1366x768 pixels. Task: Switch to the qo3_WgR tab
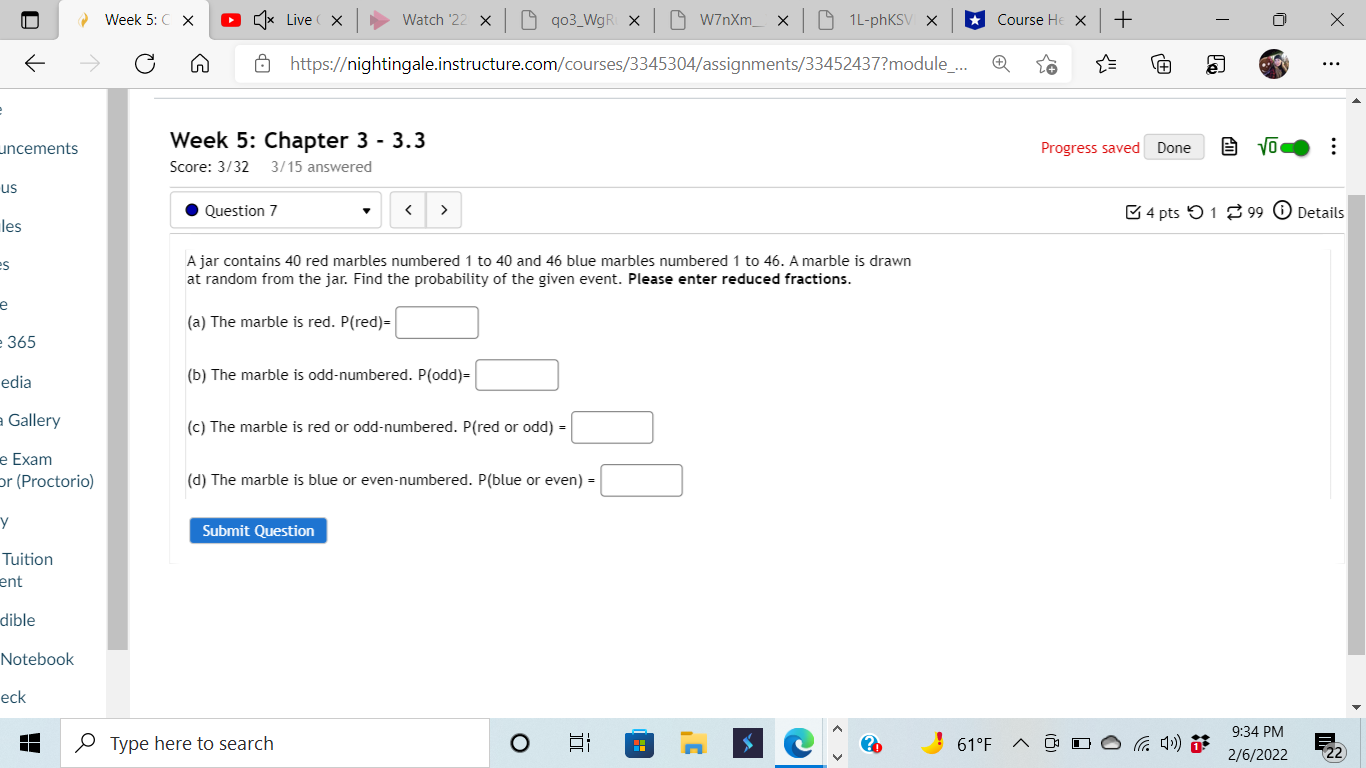[x=578, y=20]
